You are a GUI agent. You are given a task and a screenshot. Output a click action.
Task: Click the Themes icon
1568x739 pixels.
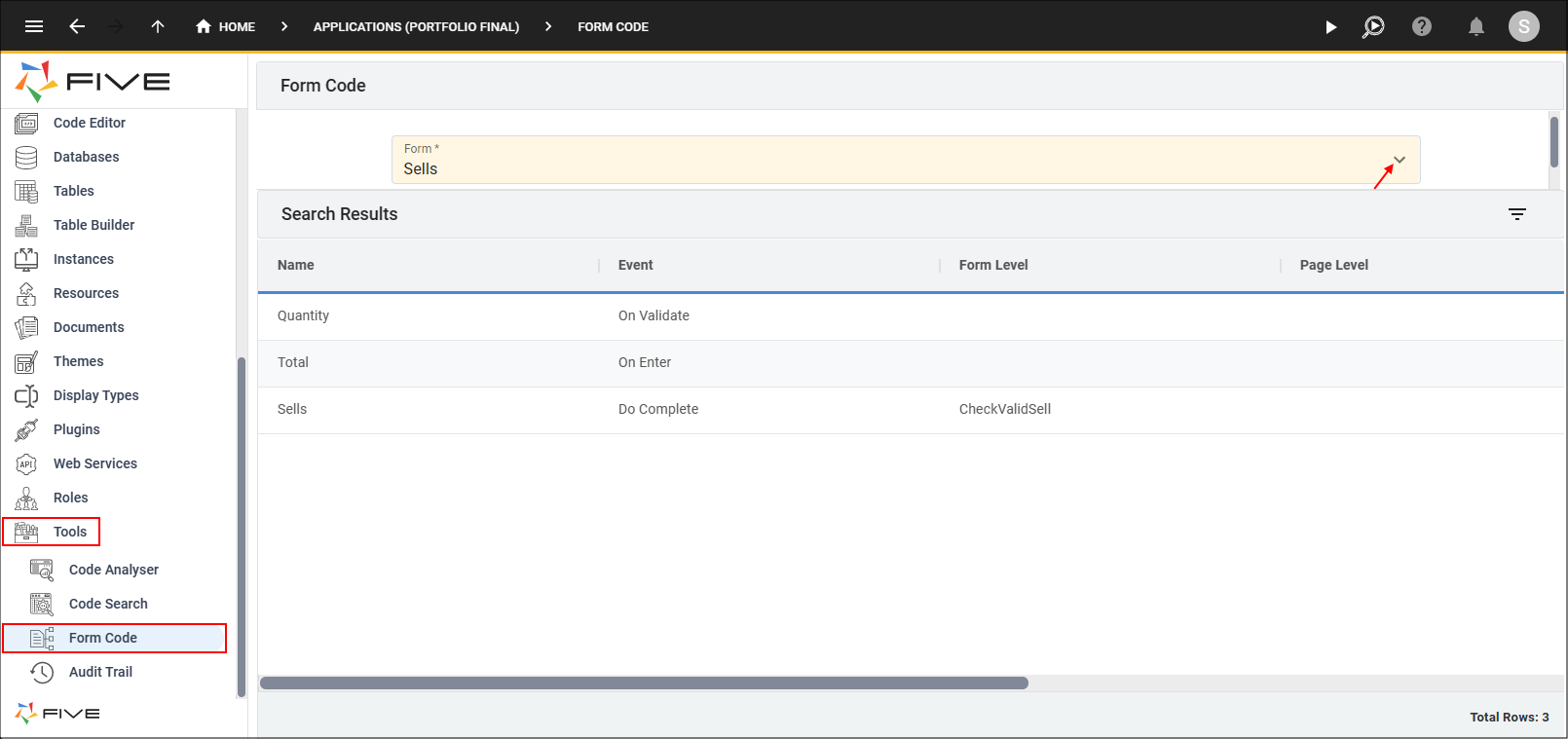pyautogui.click(x=26, y=361)
